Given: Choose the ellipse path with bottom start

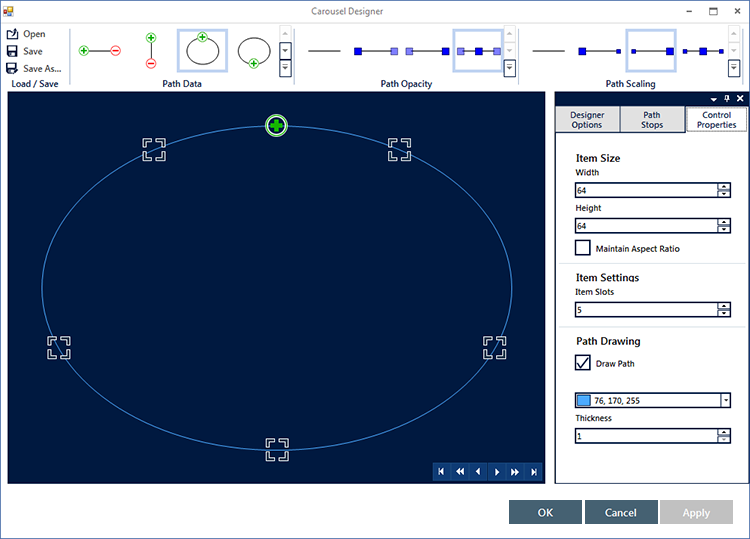Looking at the screenshot, I should tap(254, 50).
